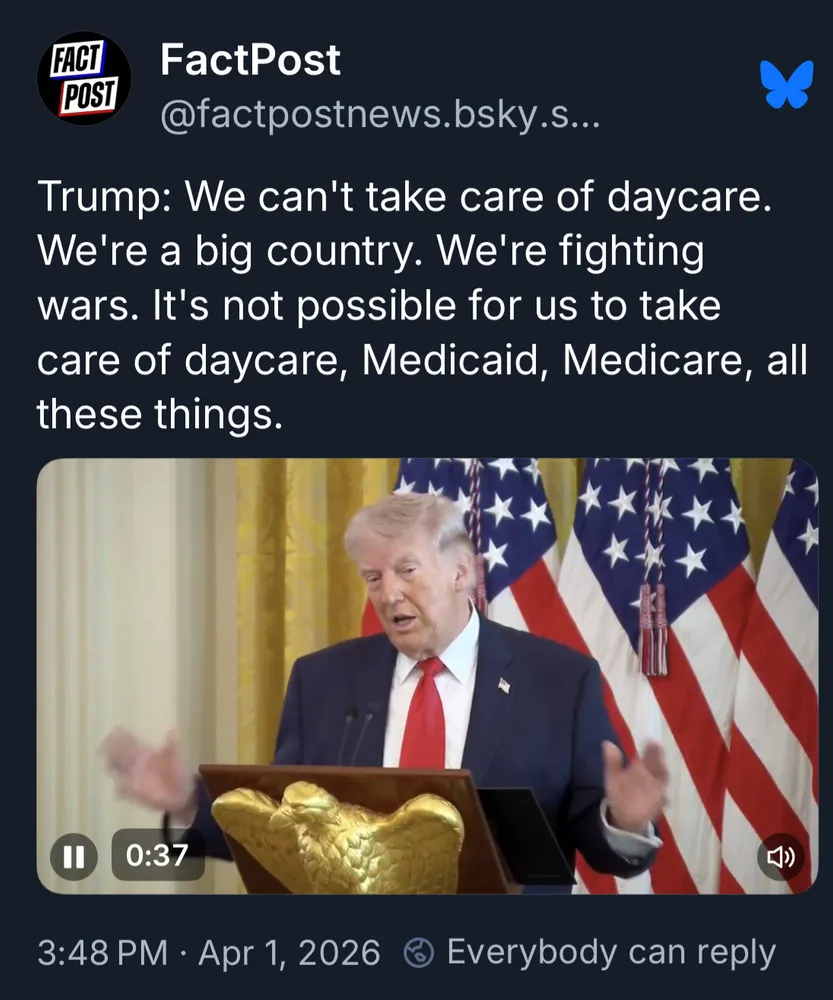The image size is (833, 1000).
Task: Pause the playing video
Action: [x=74, y=857]
